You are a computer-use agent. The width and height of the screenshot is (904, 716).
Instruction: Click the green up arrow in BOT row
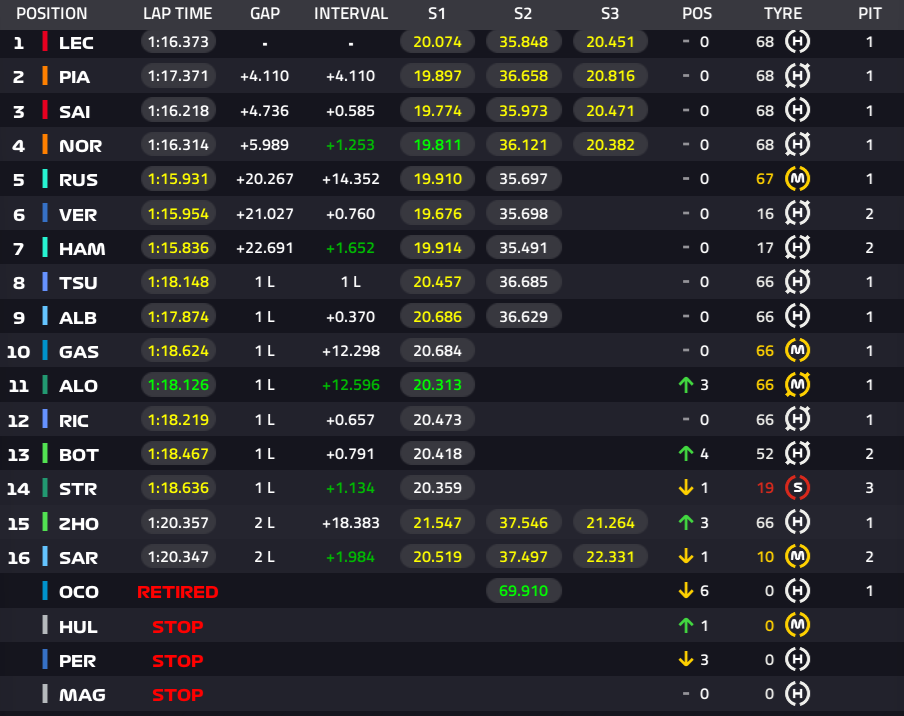[685, 454]
